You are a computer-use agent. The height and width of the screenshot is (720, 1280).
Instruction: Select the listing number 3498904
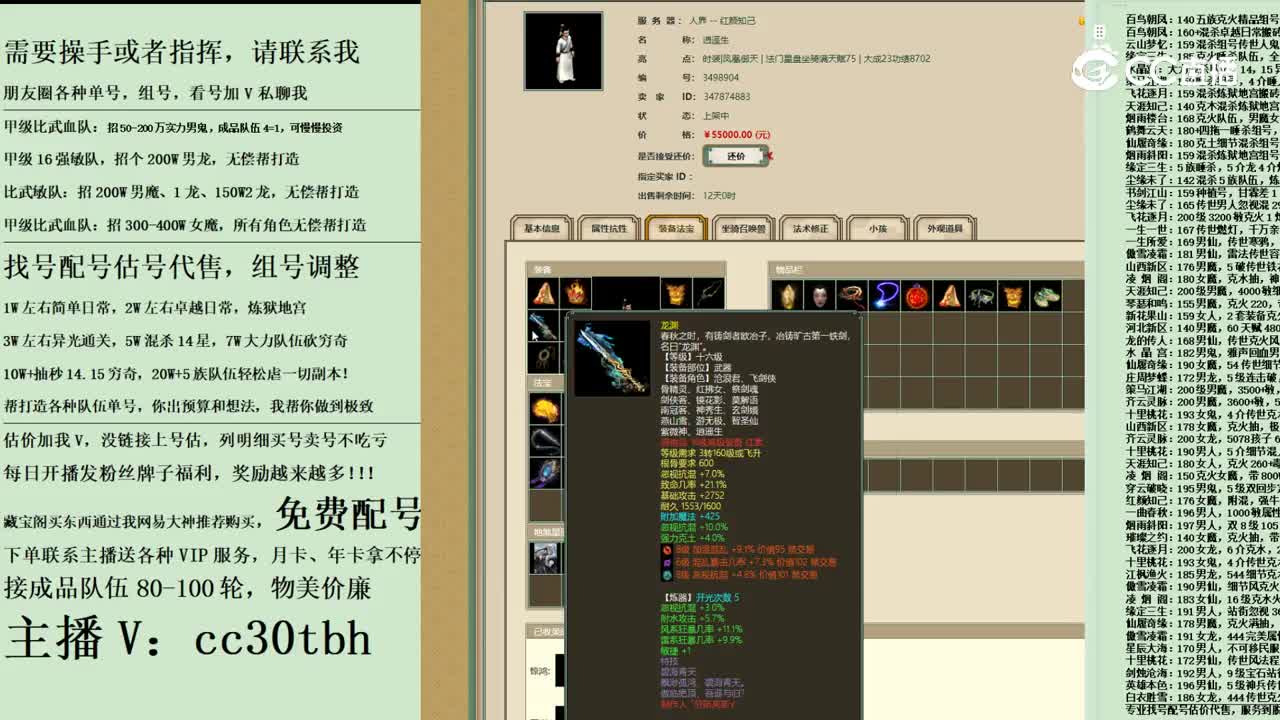721,77
